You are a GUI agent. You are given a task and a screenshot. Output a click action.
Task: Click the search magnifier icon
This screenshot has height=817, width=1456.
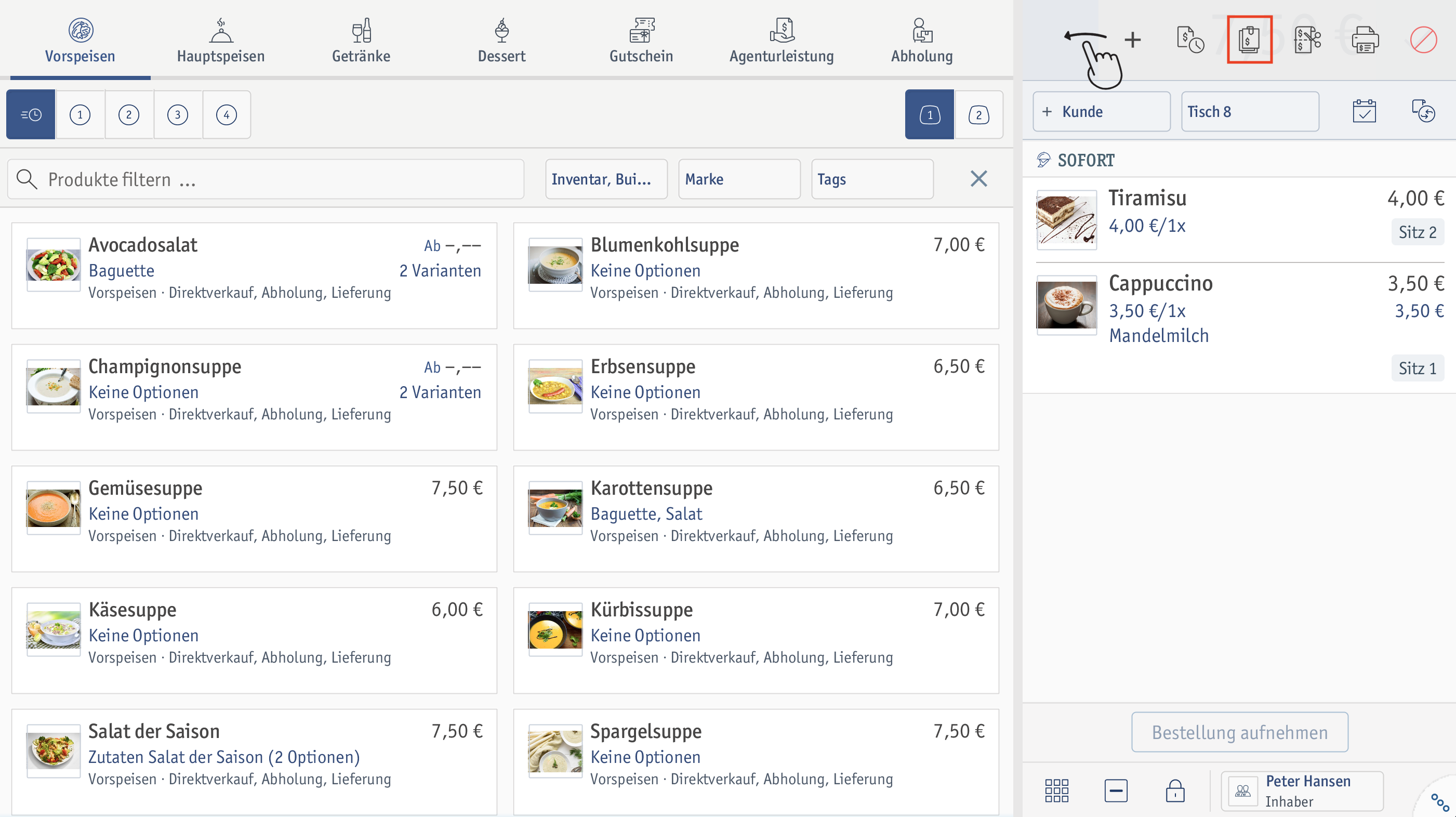[x=27, y=179]
